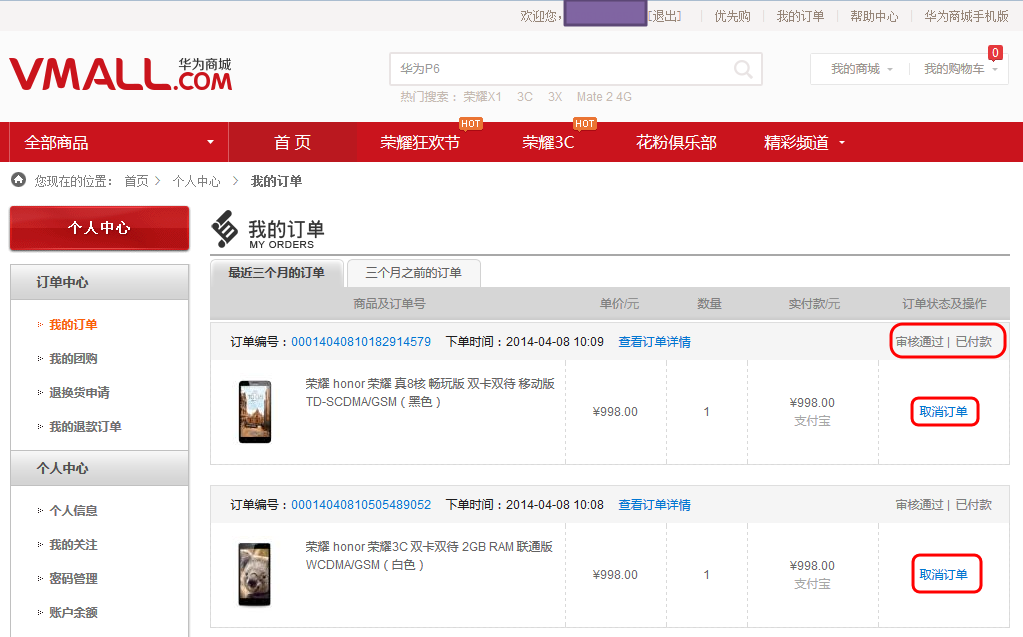Expand the 我的购物车 dropdown
This screenshot has height=637, width=1023.
960,69
